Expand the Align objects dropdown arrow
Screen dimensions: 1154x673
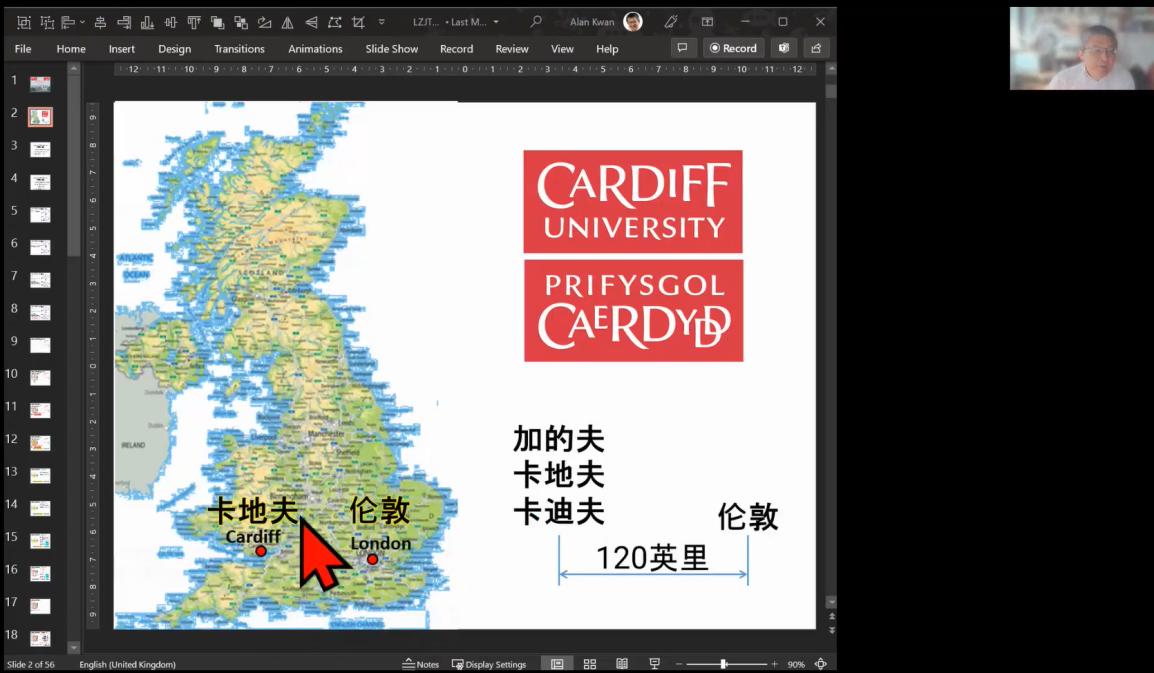(82, 22)
